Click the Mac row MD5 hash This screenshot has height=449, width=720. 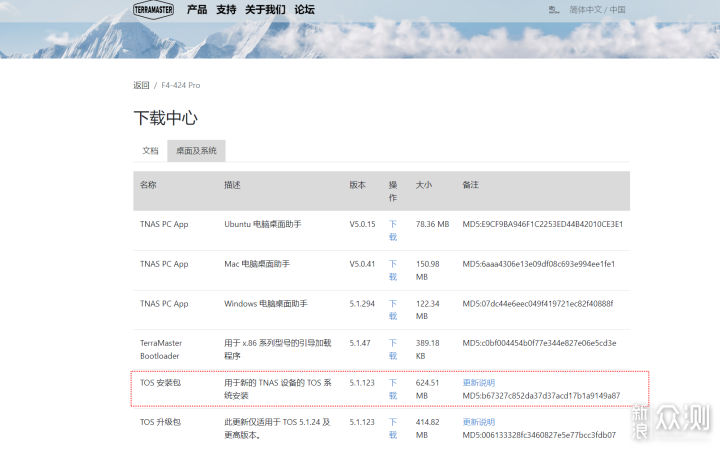[x=539, y=264]
